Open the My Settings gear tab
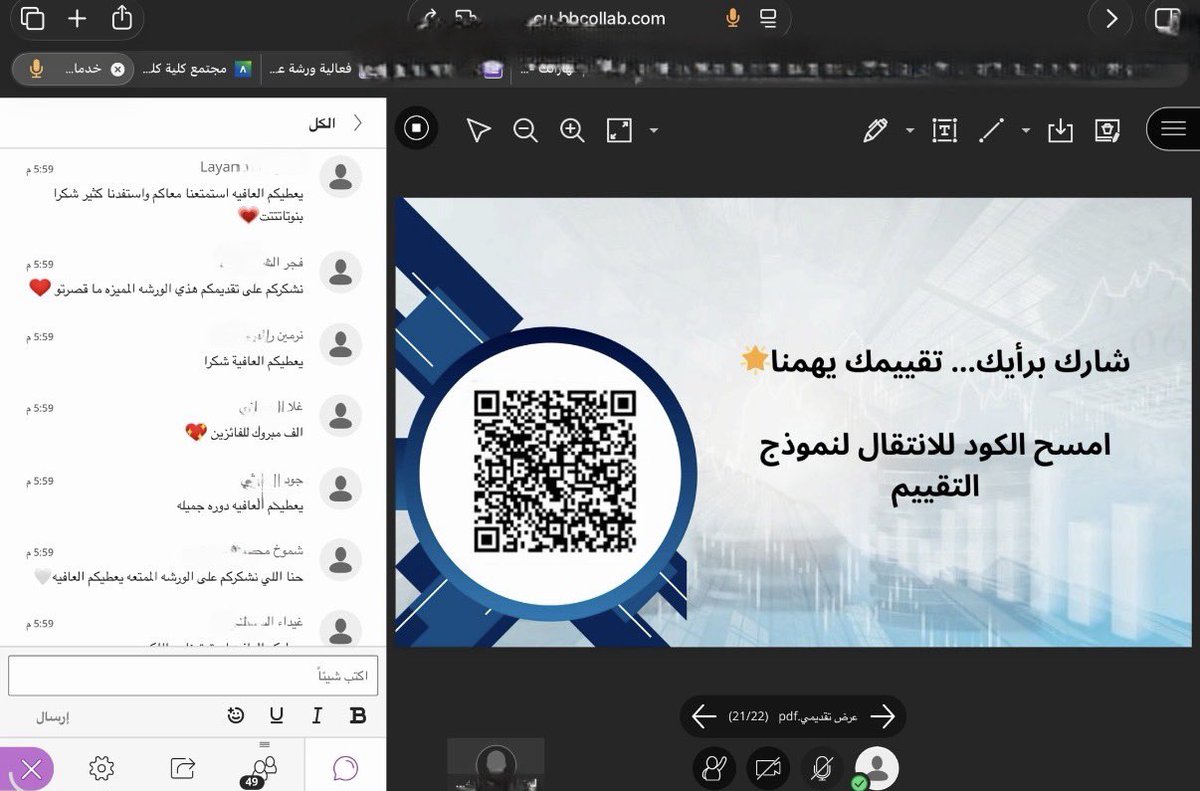The image size is (1200, 791). coord(101,768)
